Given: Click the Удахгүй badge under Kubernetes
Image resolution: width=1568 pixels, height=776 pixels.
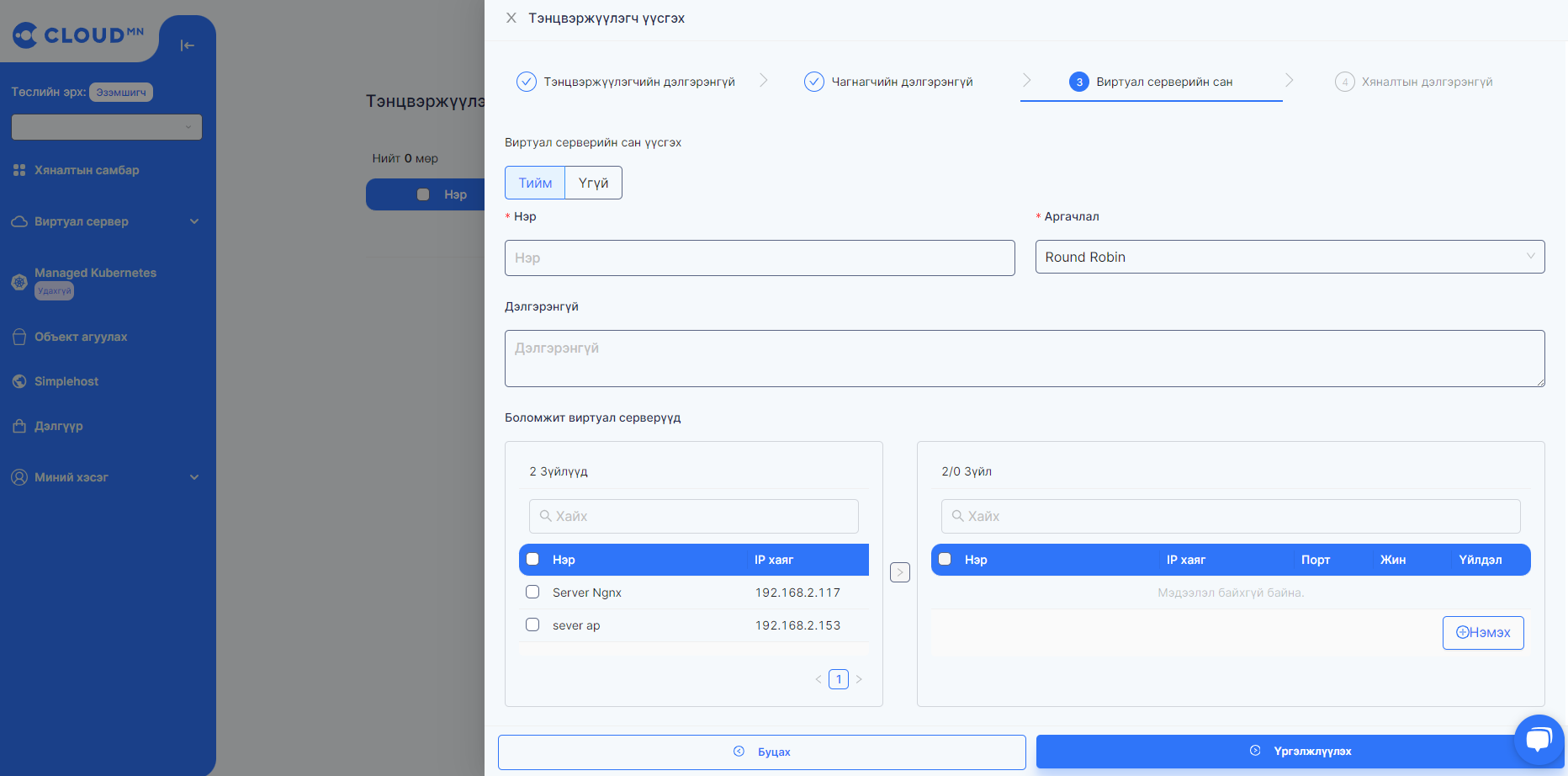Looking at the screenshot, I should pos(55,291).
